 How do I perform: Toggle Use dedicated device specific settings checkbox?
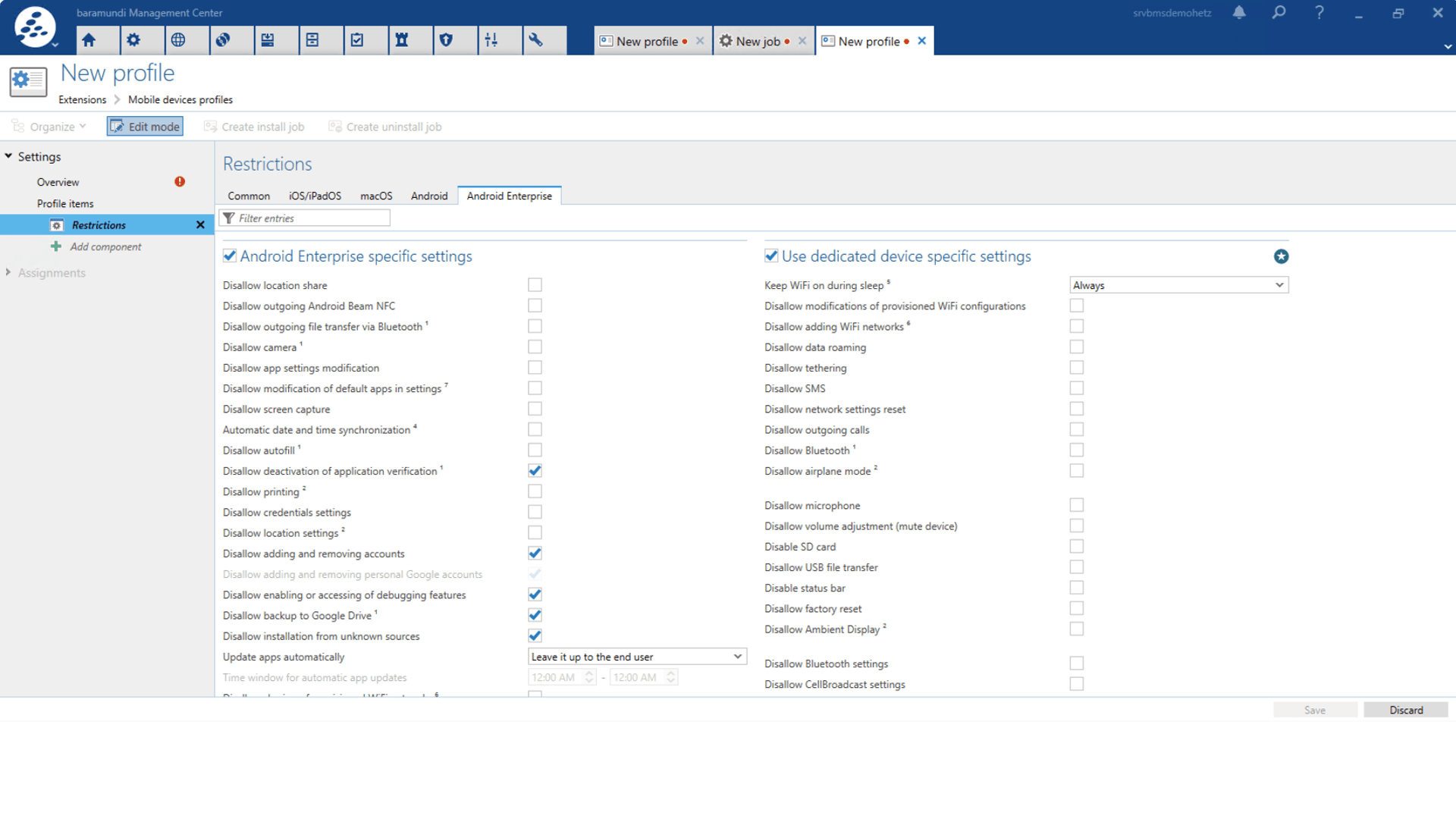[771, 256]
